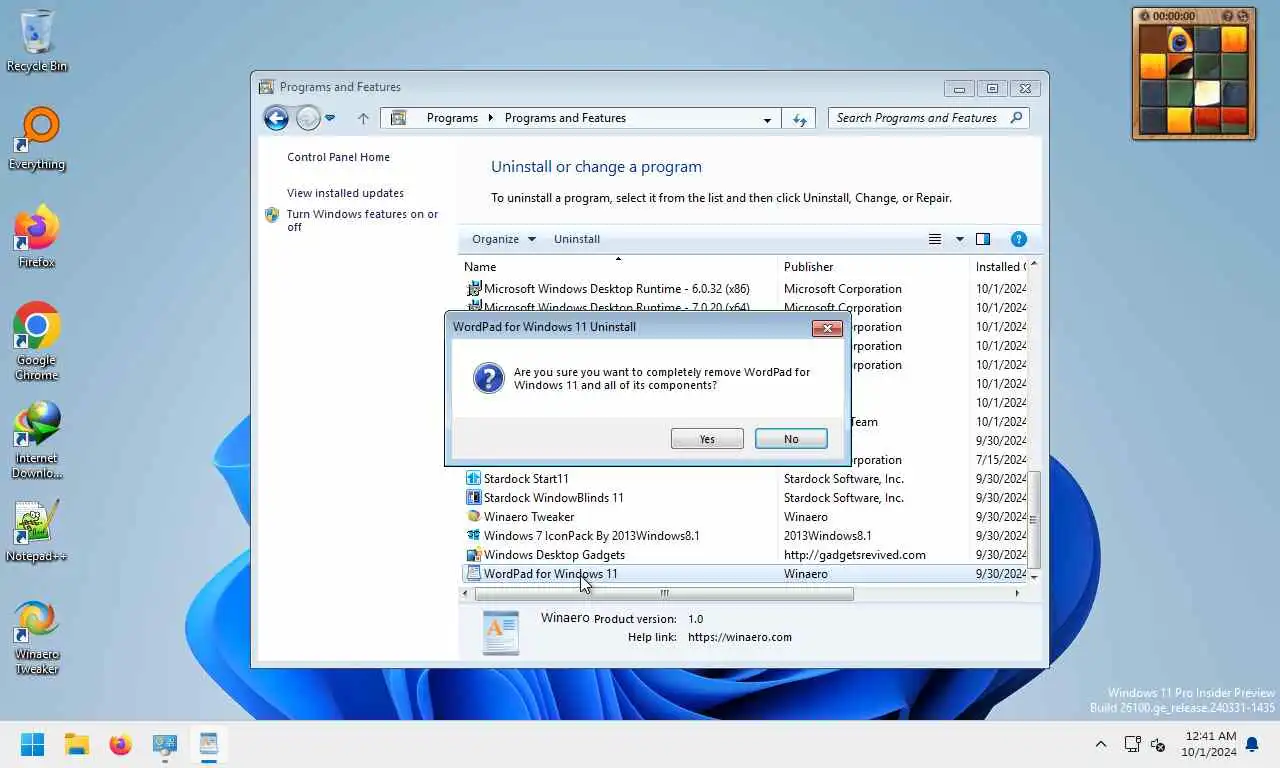Viewport: 1280px width, 768px height.
Task: Click the vertical scrollbar down arrow
Action: click(1034, 577)
